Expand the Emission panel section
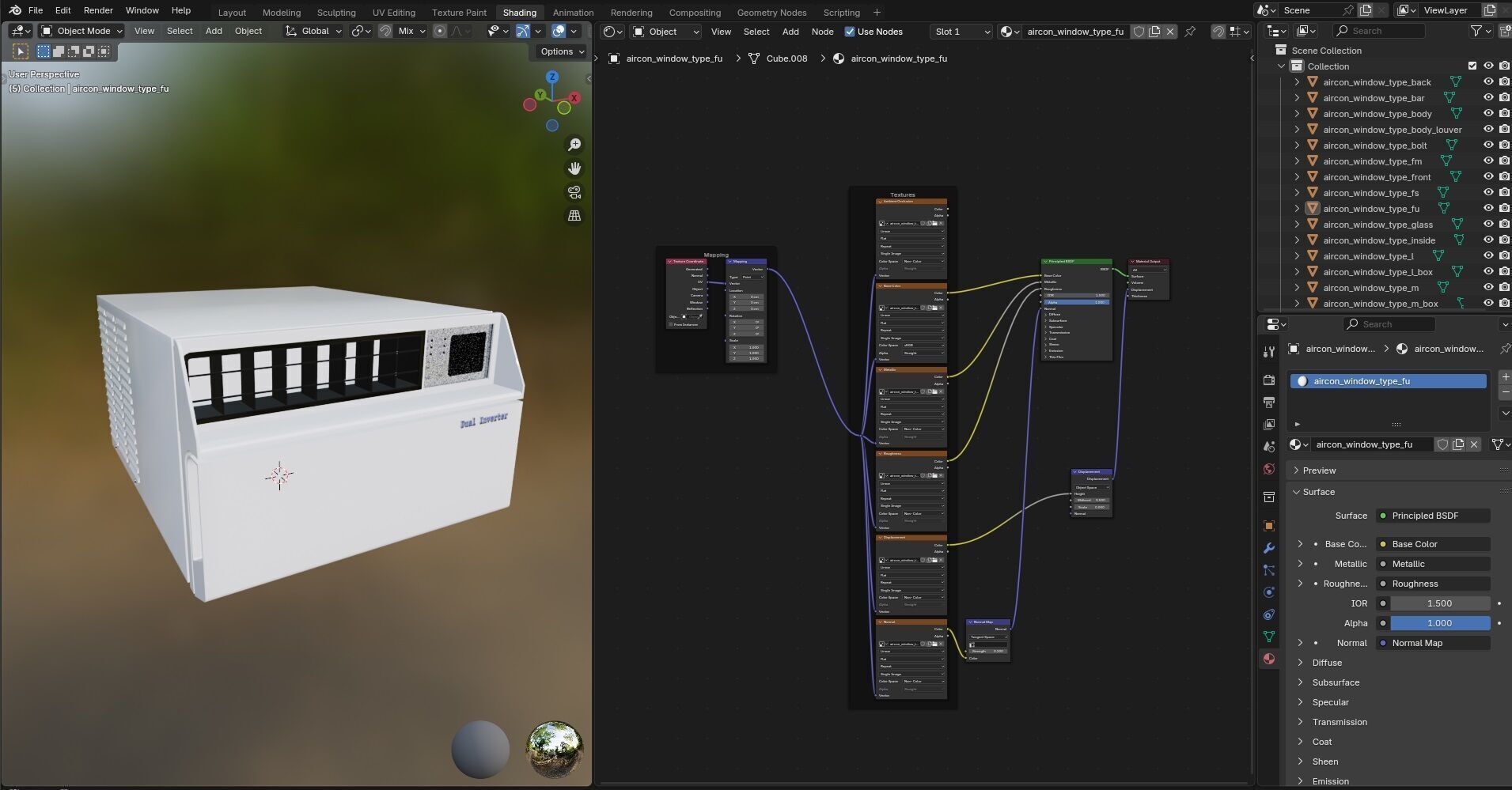Viewport: 1512px width, 790px height. pyautogui.click(x=1330, y=781)
